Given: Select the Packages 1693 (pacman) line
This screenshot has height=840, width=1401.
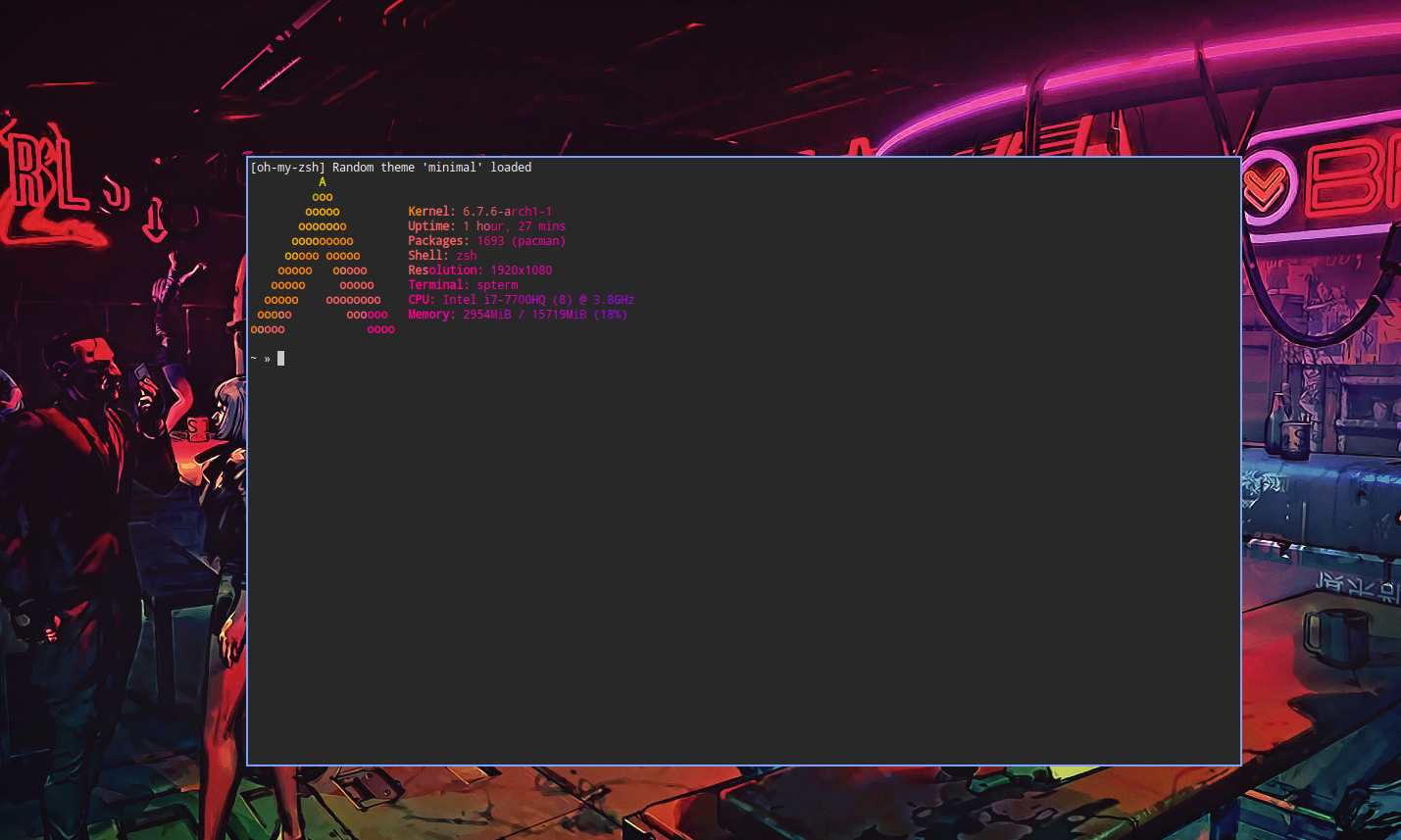Looking at the screenshot, I should [x=487, y=241].
